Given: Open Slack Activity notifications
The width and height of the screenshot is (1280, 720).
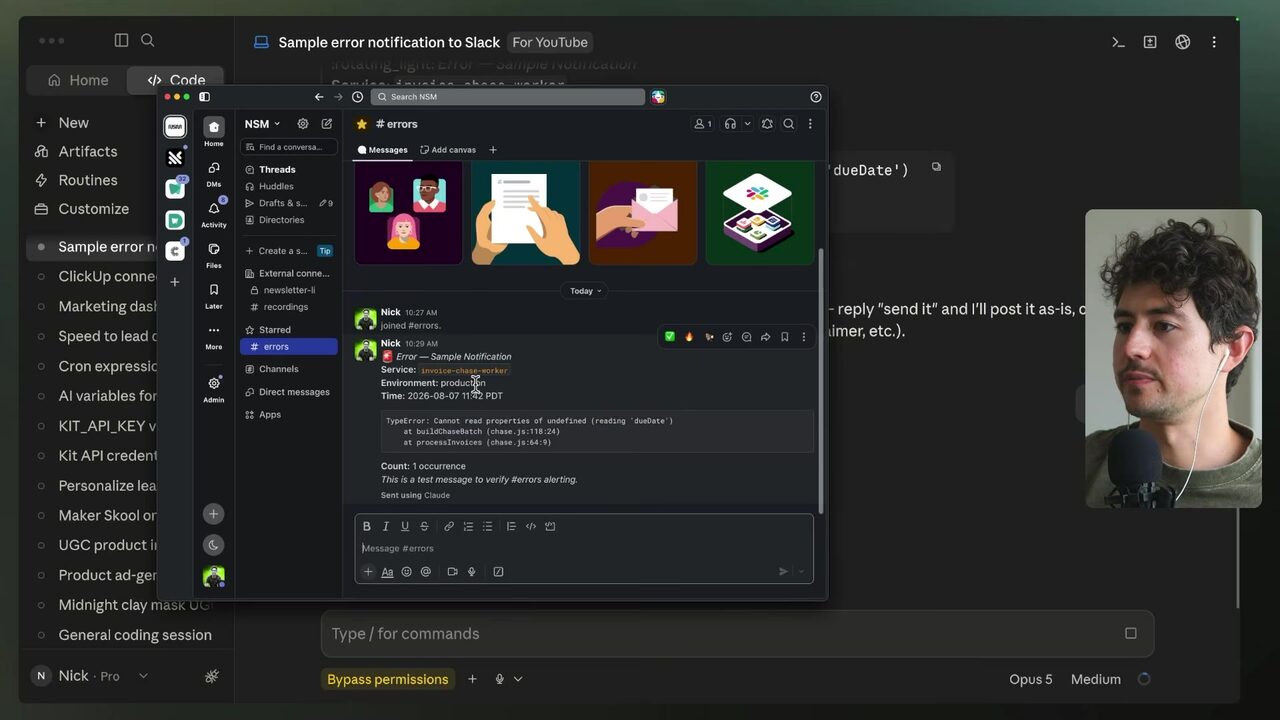Looking at the screenshot, I should 214,213.
